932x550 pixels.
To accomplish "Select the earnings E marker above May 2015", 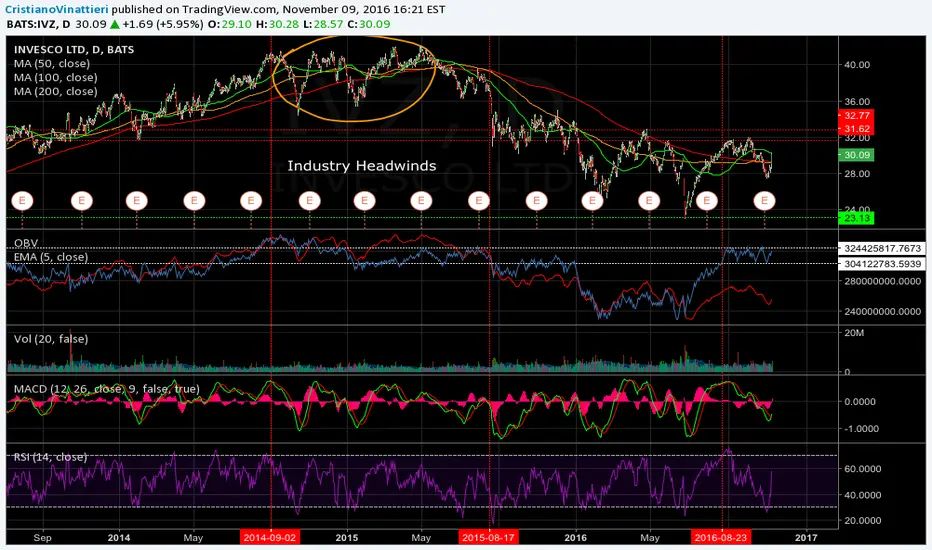I will pyautogui.click(x=421, y=201).
